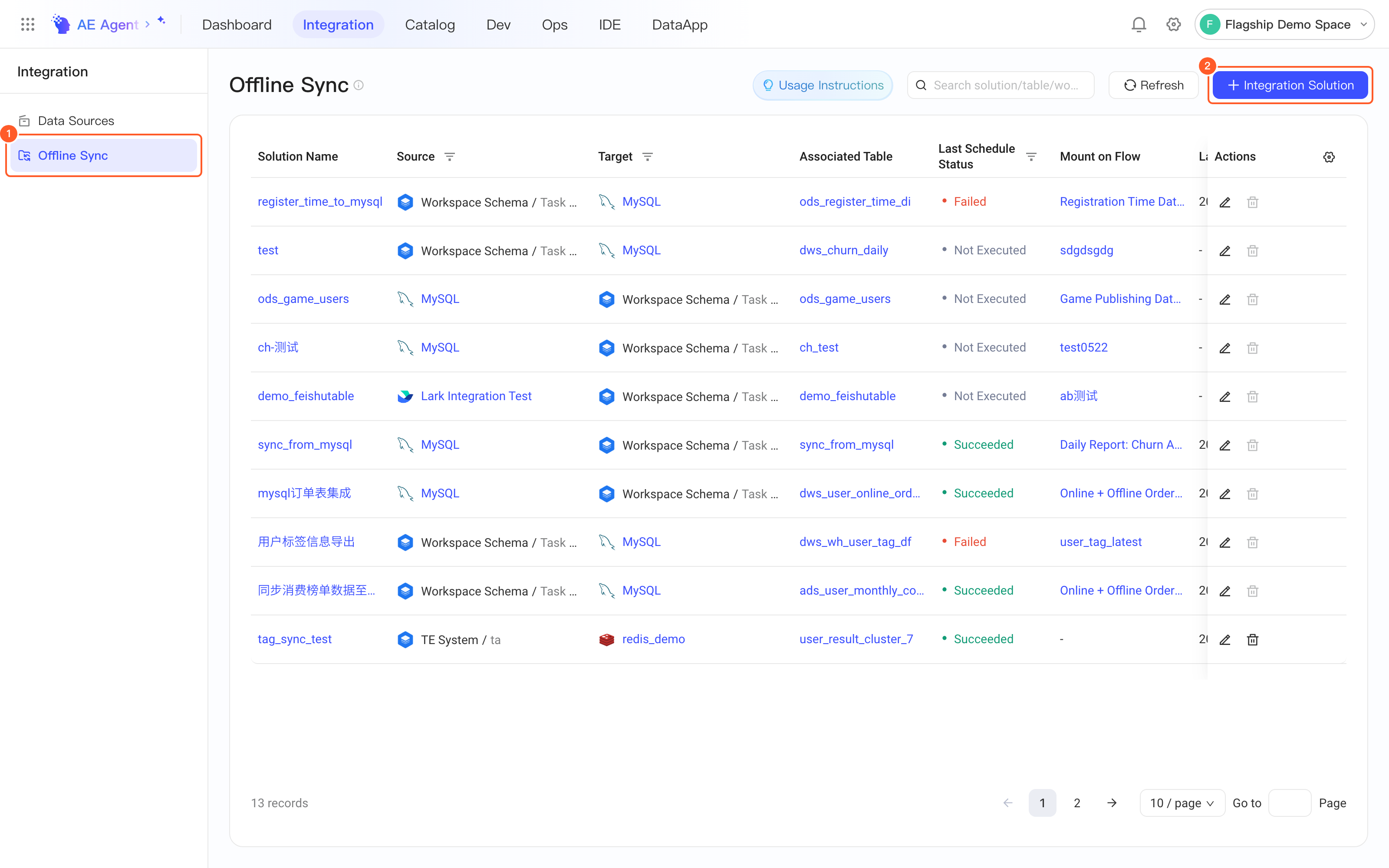Expand the 10 / page selector
The height and width of the screenshot is (868, 1389).
[x=1182, y=802]
